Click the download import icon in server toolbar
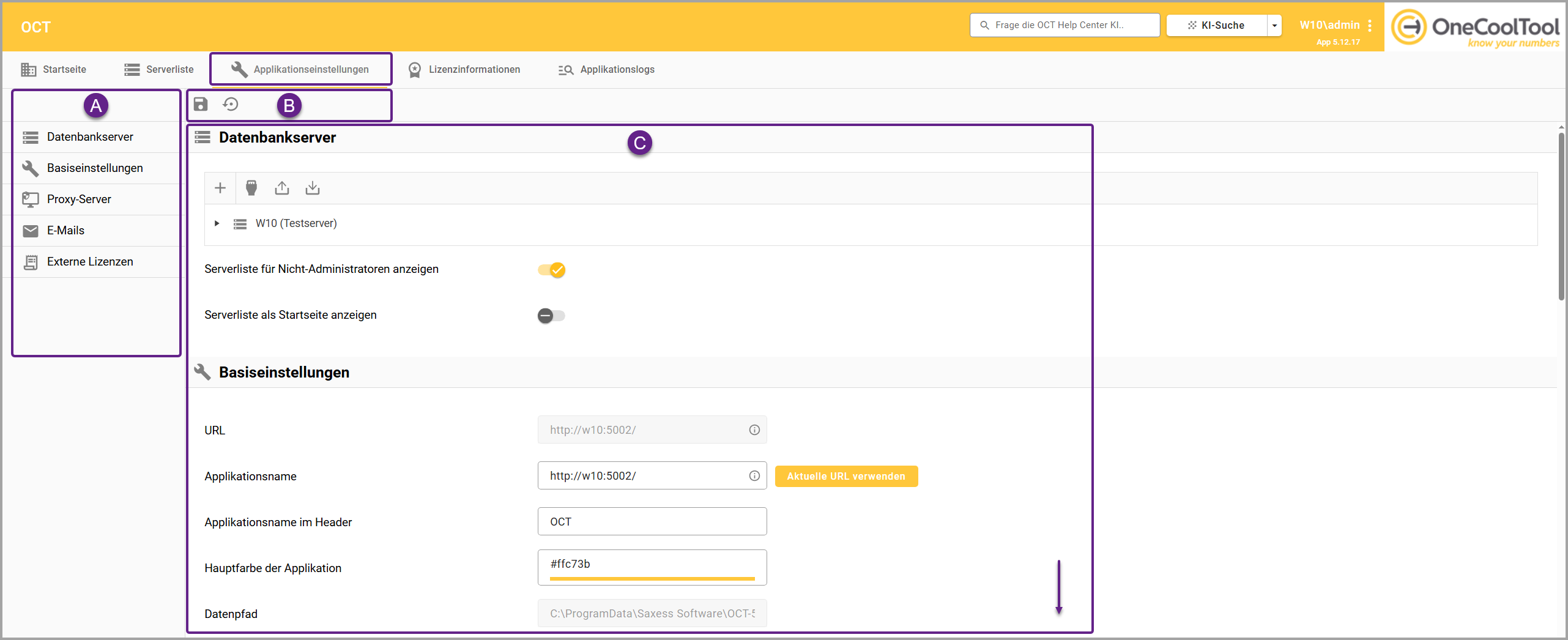The image size is (1568, 640). pos(313,188)
